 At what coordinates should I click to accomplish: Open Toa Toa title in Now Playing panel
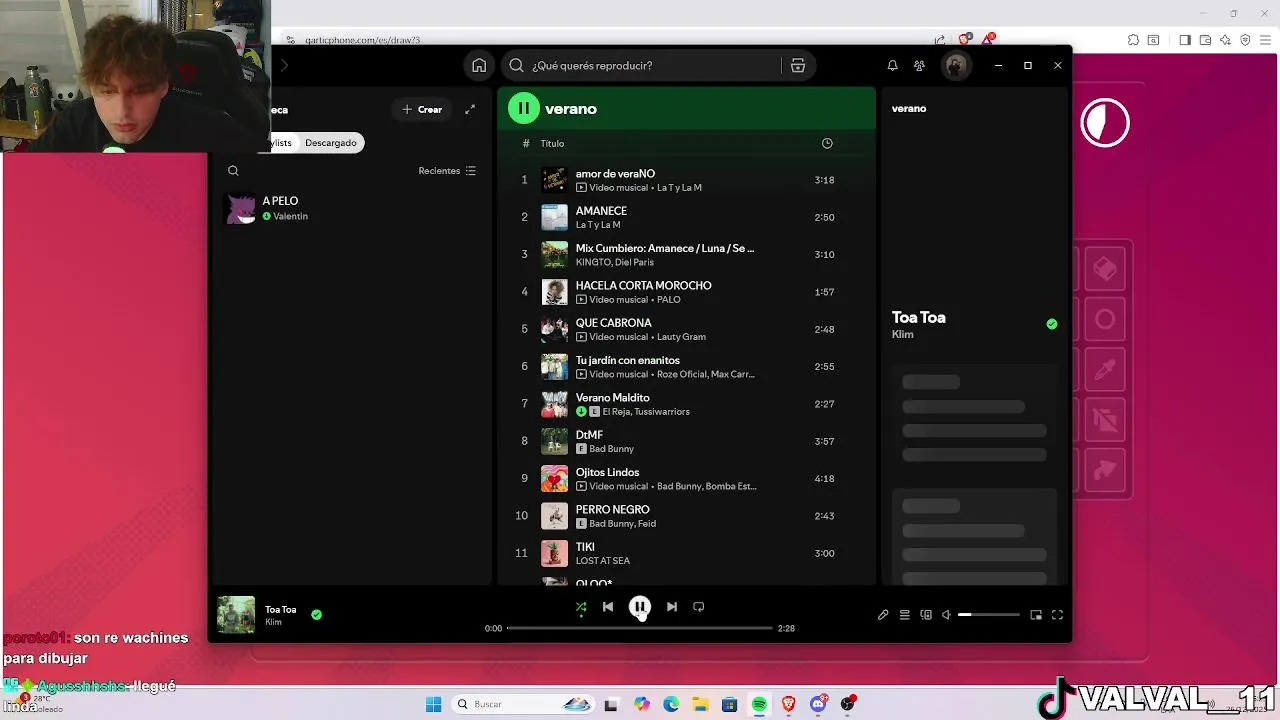(919, 317)
